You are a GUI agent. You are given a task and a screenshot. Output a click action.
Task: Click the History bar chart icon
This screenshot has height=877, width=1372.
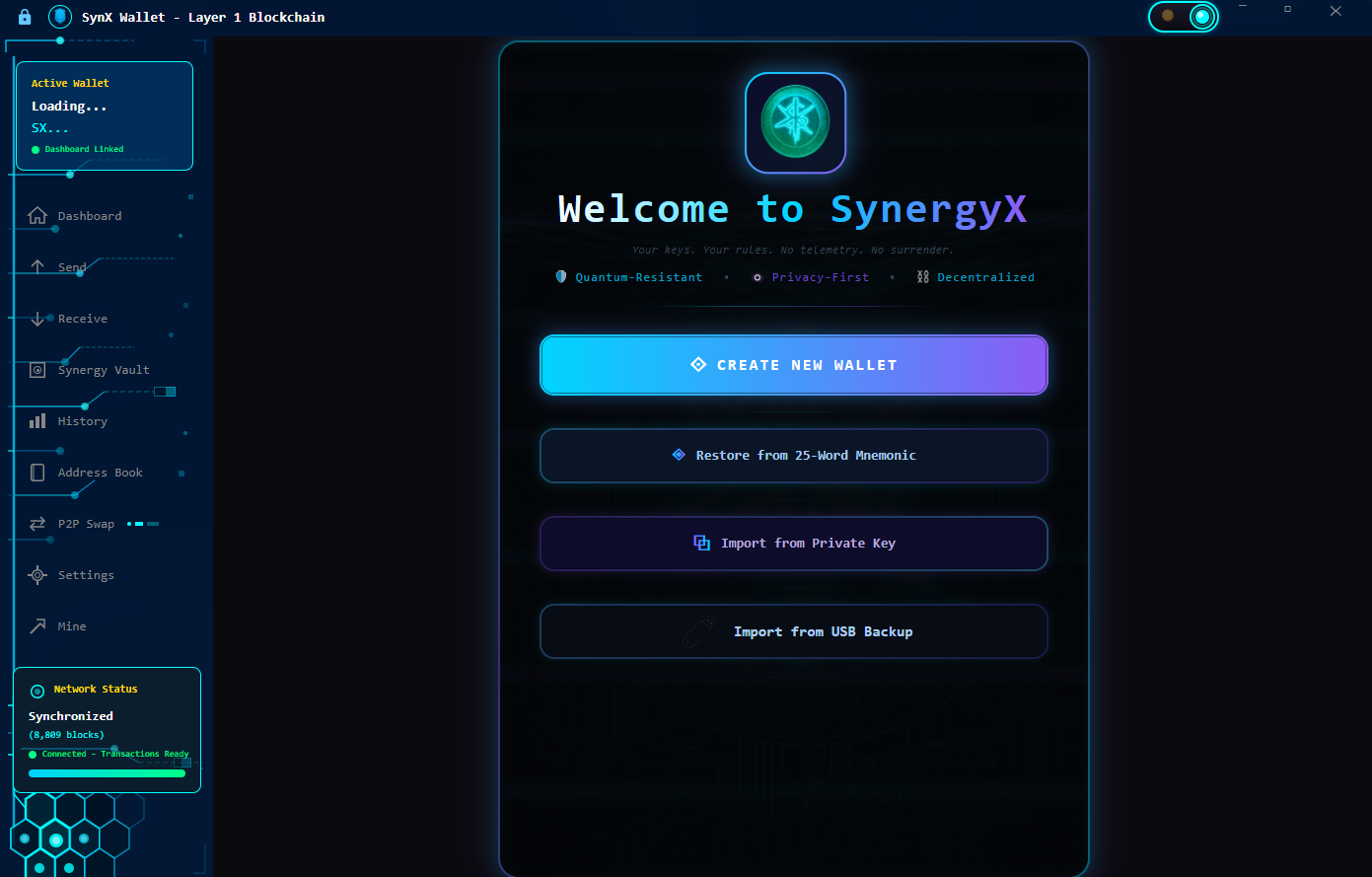[37, 421]
